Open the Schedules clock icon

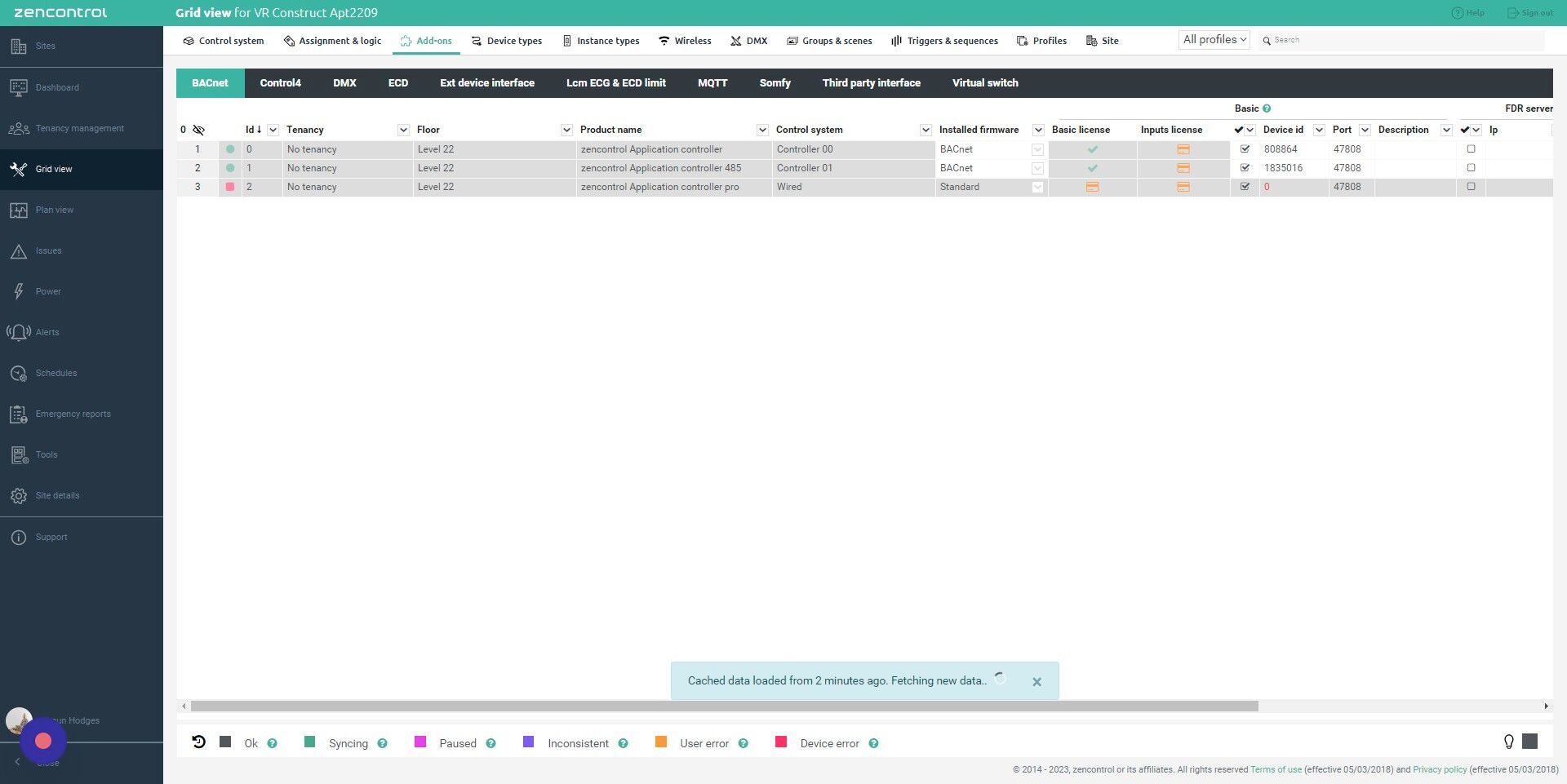(18, 373)
